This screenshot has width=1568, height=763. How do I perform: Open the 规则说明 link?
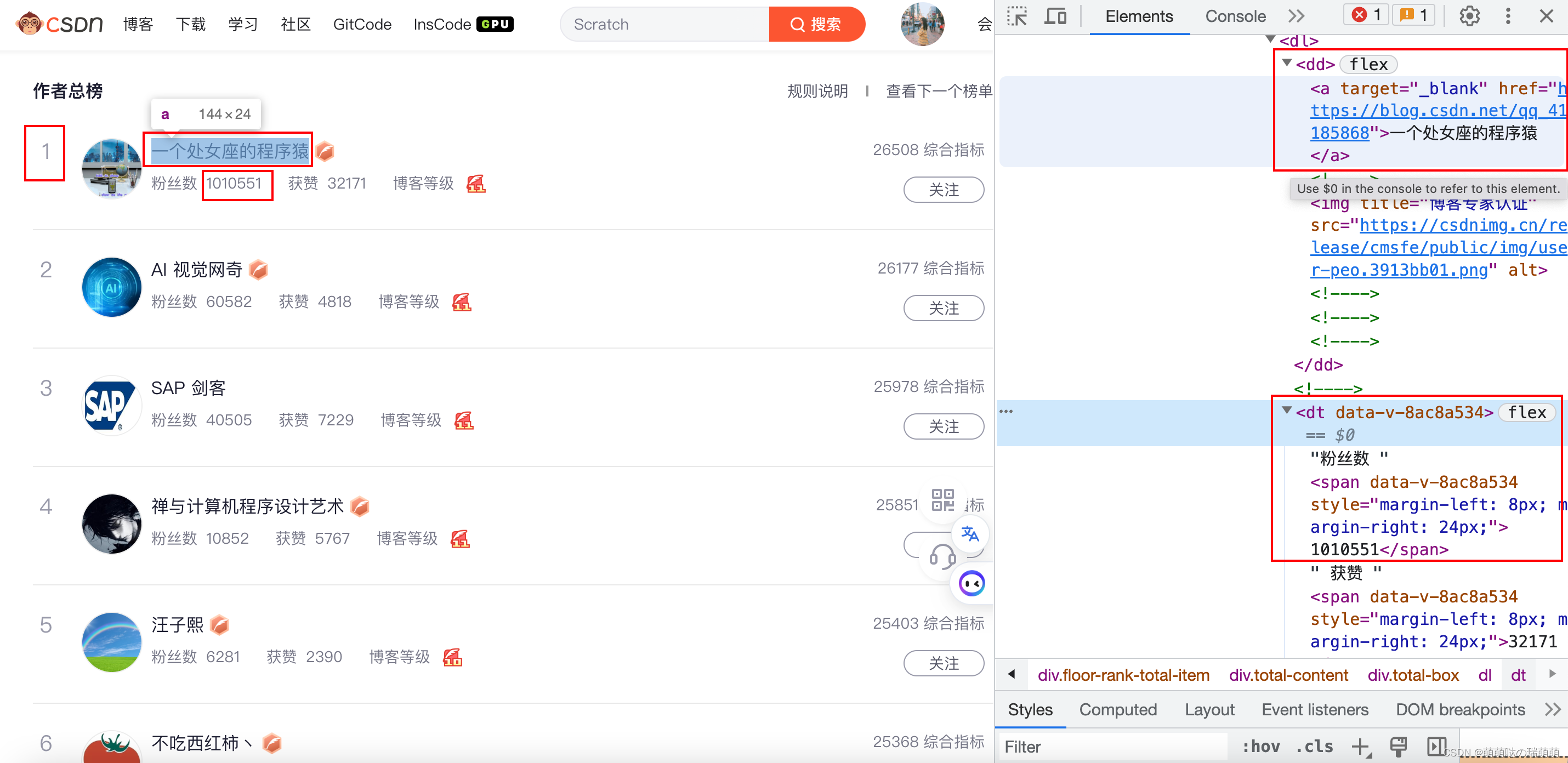click(x=817, y=92)
